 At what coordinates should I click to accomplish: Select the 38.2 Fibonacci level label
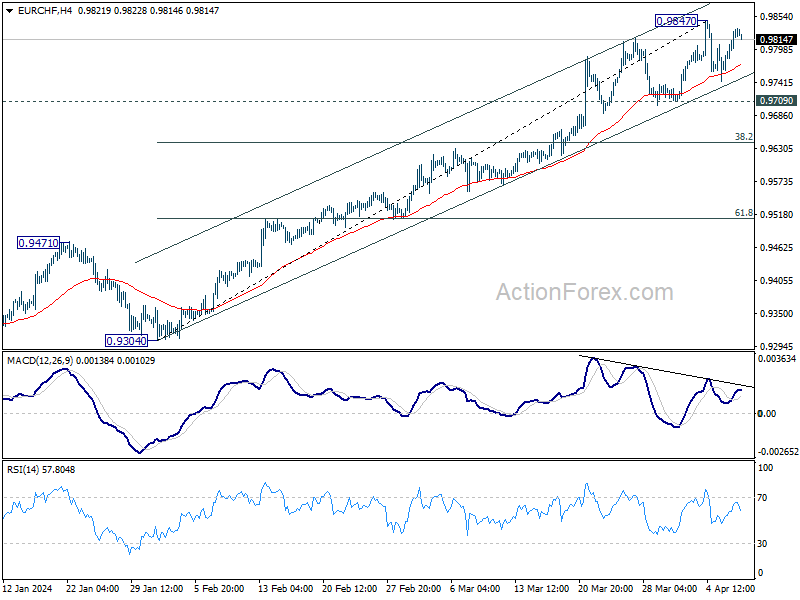[743, 136]
